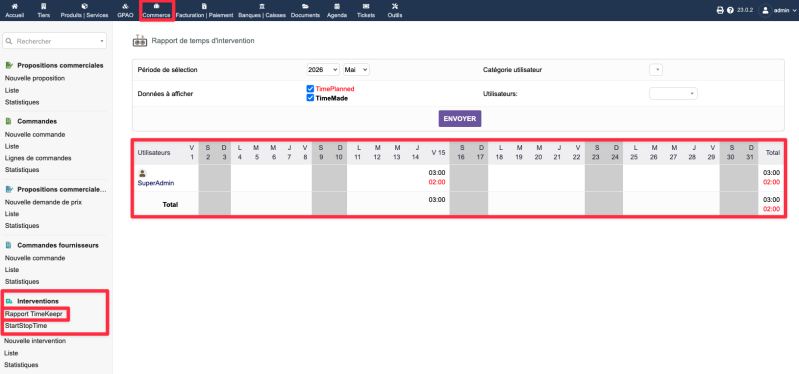Viewport: 799px width, 374px height.
Task: Click the V 15 column header
Action: click(x=438, y=152)
